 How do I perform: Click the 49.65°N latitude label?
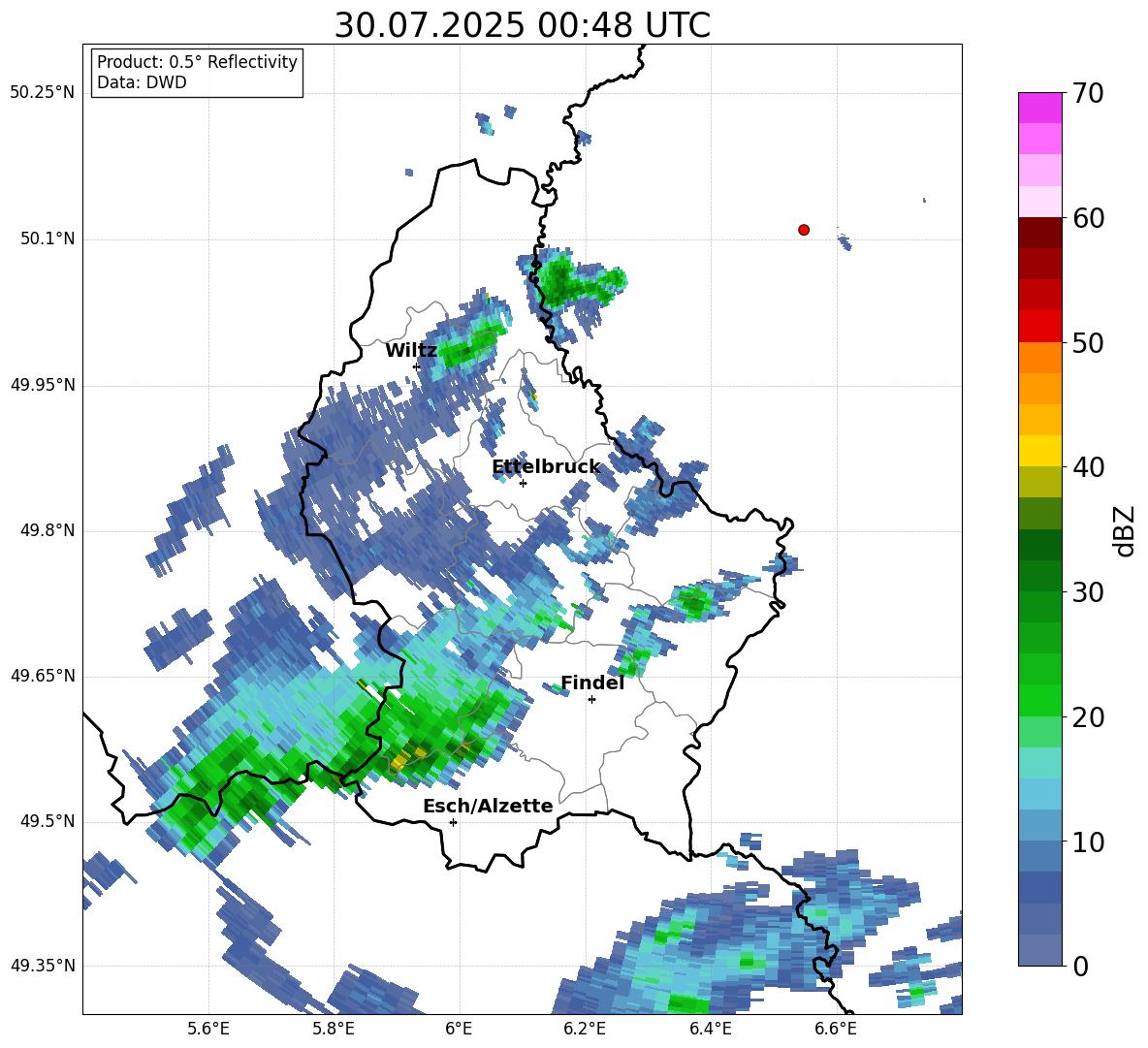[43, 675]
